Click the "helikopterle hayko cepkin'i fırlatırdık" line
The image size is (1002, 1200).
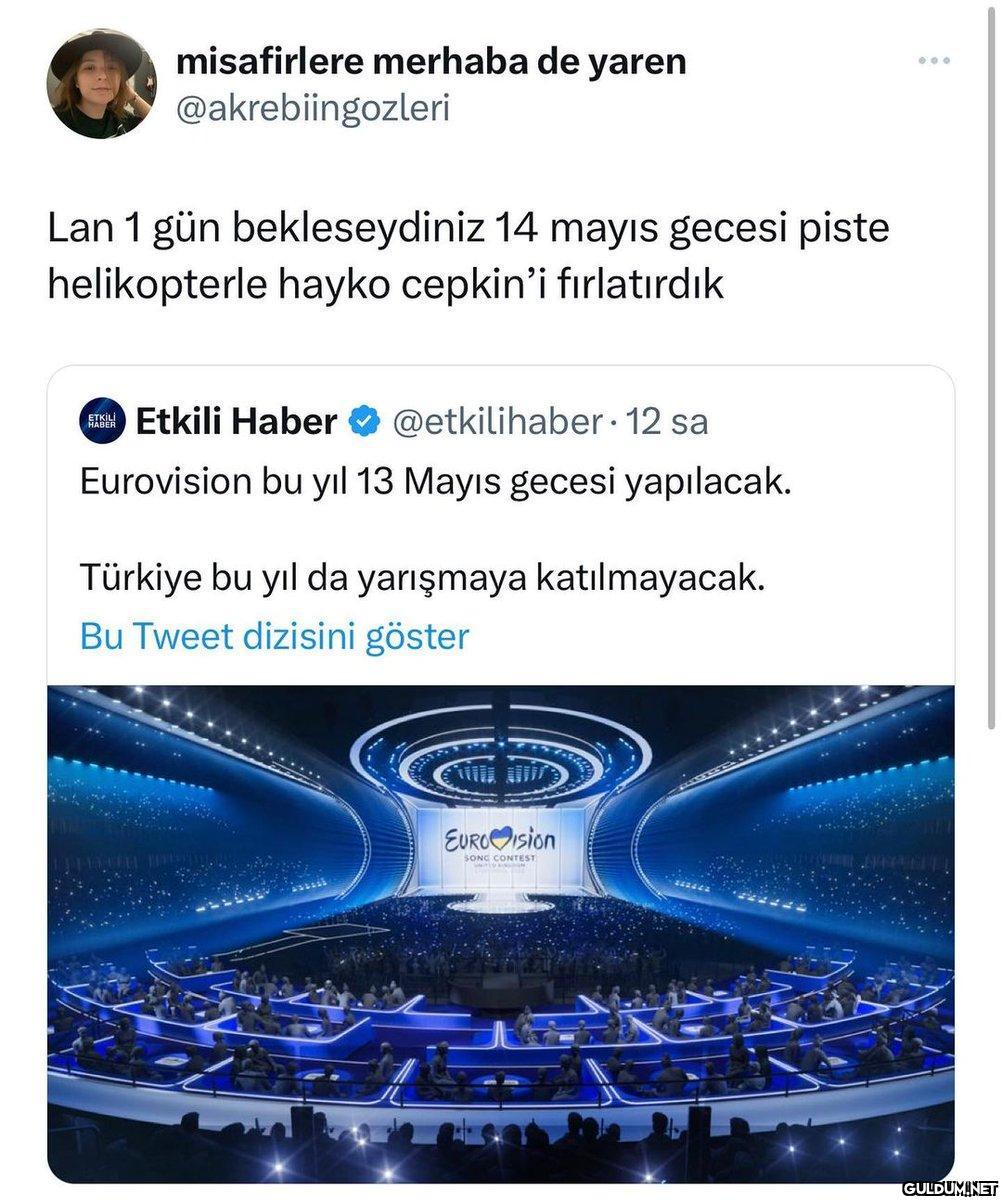pyautogui.click(x=385, y=286)
